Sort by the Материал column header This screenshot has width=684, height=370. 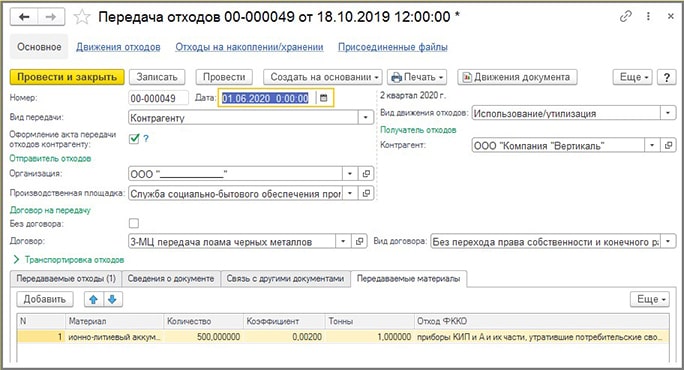tap(114, 321)
